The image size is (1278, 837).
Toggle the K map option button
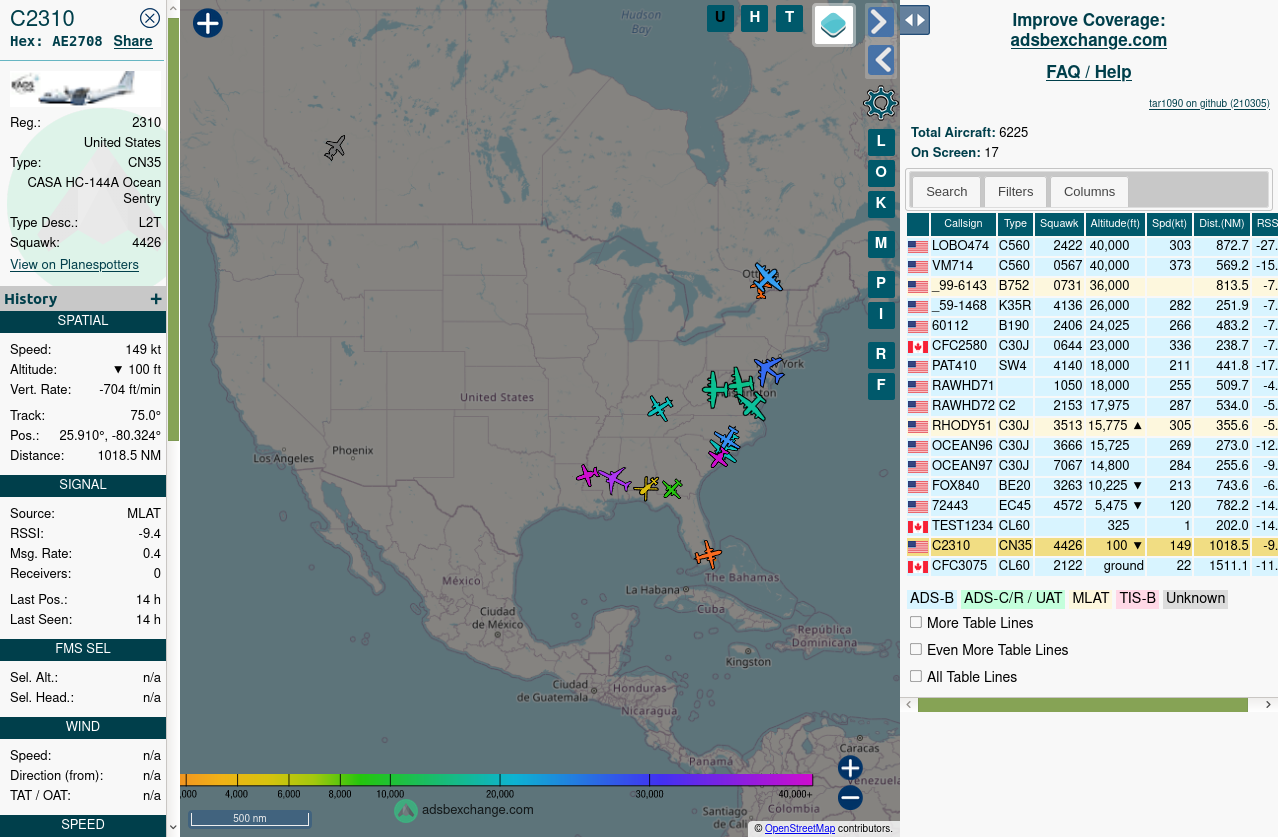(x=881, y=204)
